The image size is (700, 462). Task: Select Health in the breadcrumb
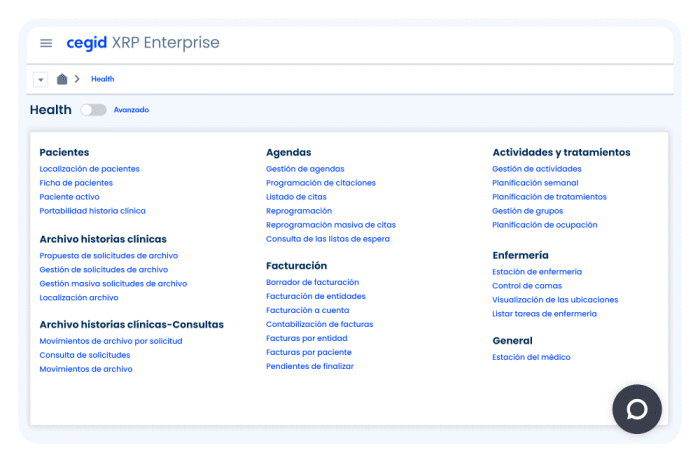tap(103, 79)
